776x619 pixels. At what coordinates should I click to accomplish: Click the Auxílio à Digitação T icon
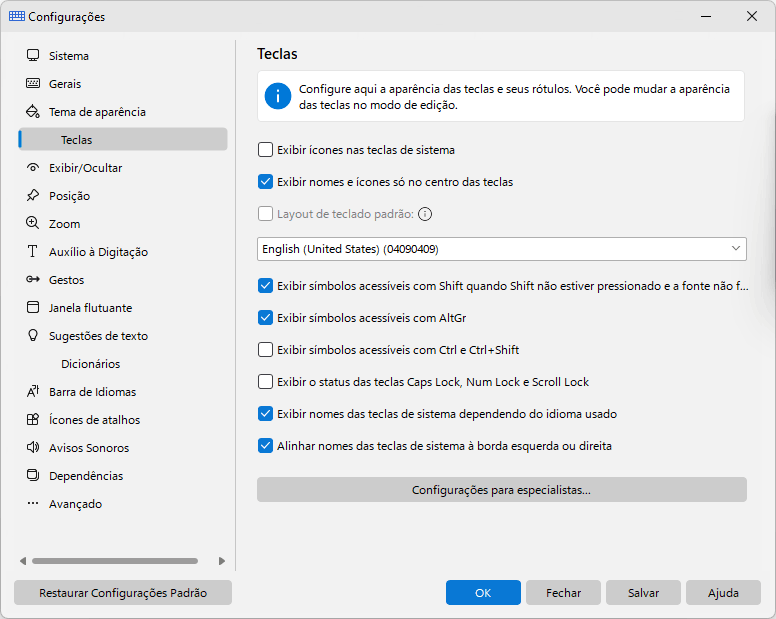pyautogui.click(x=33, y=251)
